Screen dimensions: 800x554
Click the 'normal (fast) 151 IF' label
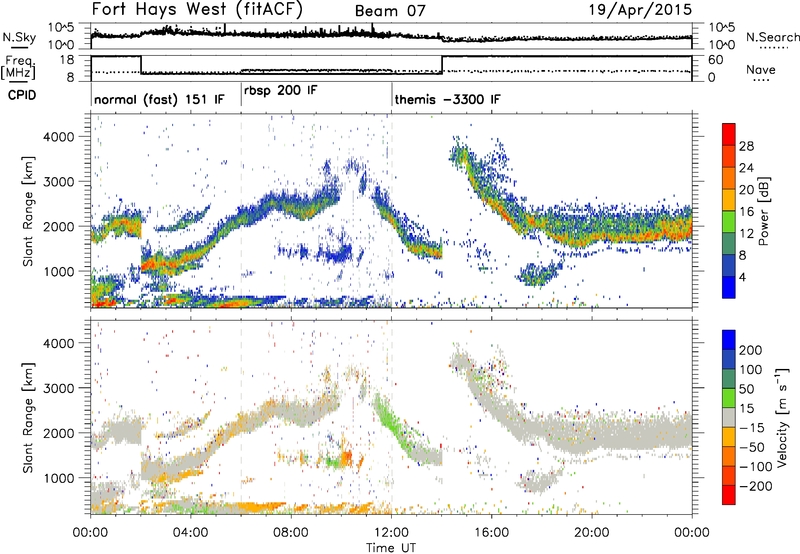[x=159, y=99]
